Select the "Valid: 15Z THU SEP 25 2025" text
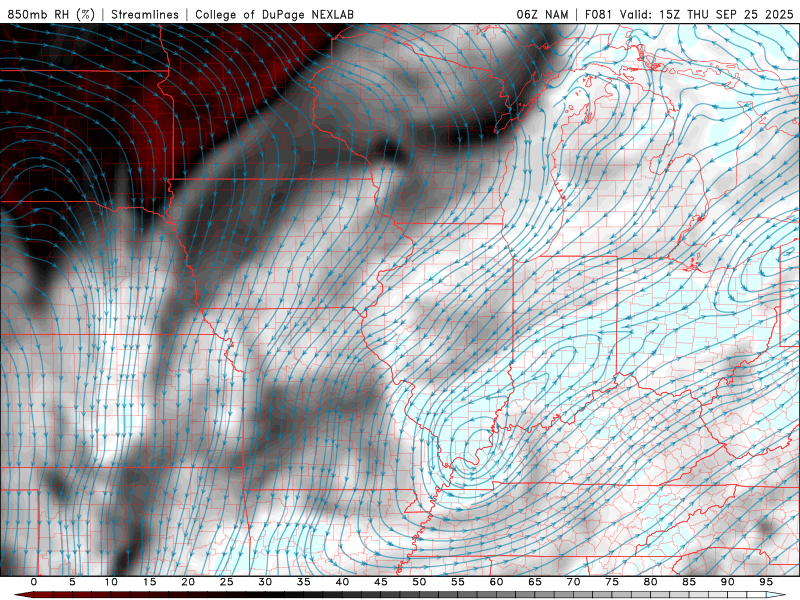This screenshot has width=800, height=600. point(707,15)
